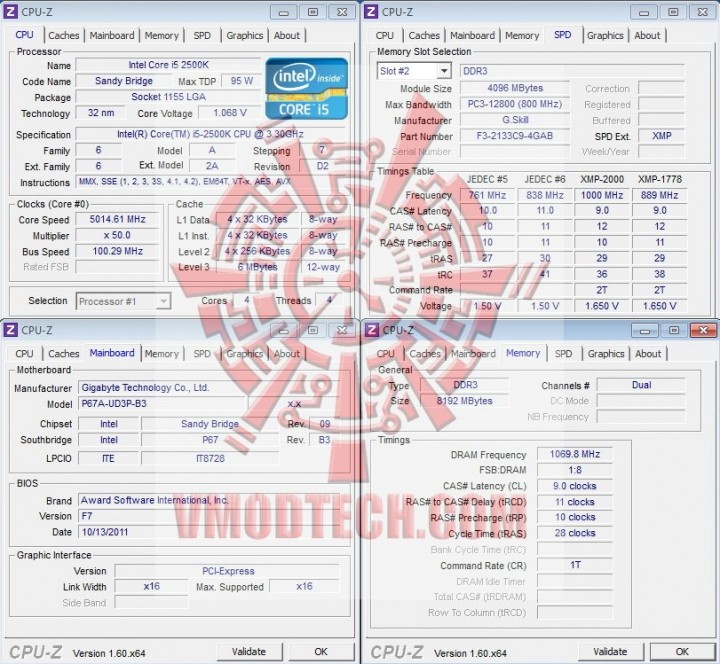Viewport: 720px width, 664px height.
Task: Close the top-right SPD CPU-Z window
Action: click(x=703, y=12)
